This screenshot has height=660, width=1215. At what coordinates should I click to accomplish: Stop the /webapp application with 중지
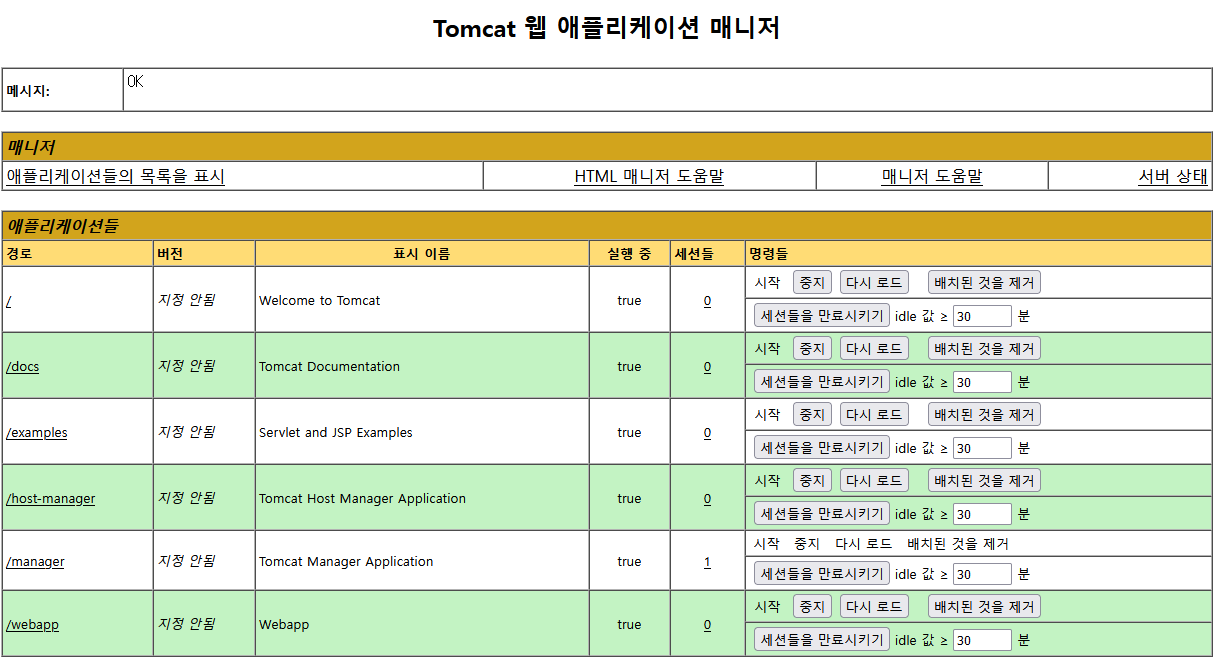[x=811, y=607]
